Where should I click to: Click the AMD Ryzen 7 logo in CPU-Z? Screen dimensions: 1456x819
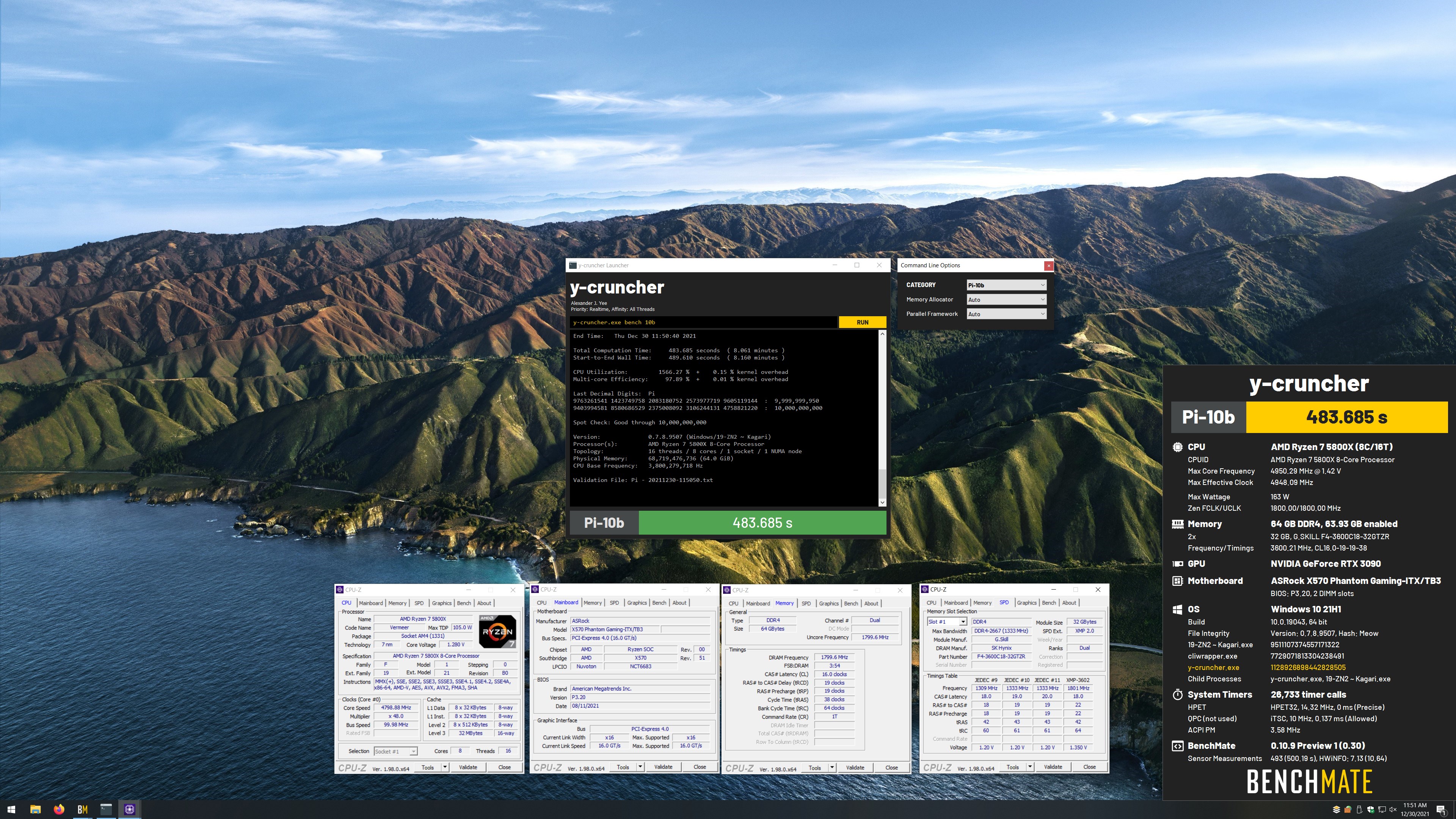(497, 631)
